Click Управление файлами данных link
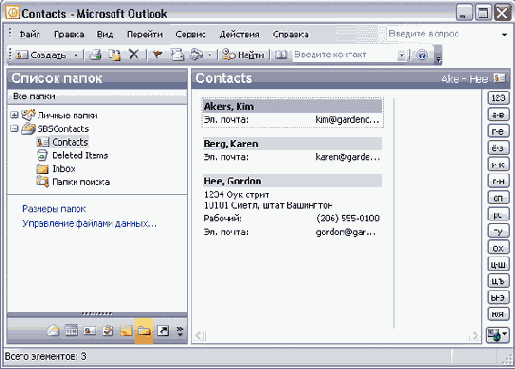This screenshot has height=369, width=515. pos(89,223)
